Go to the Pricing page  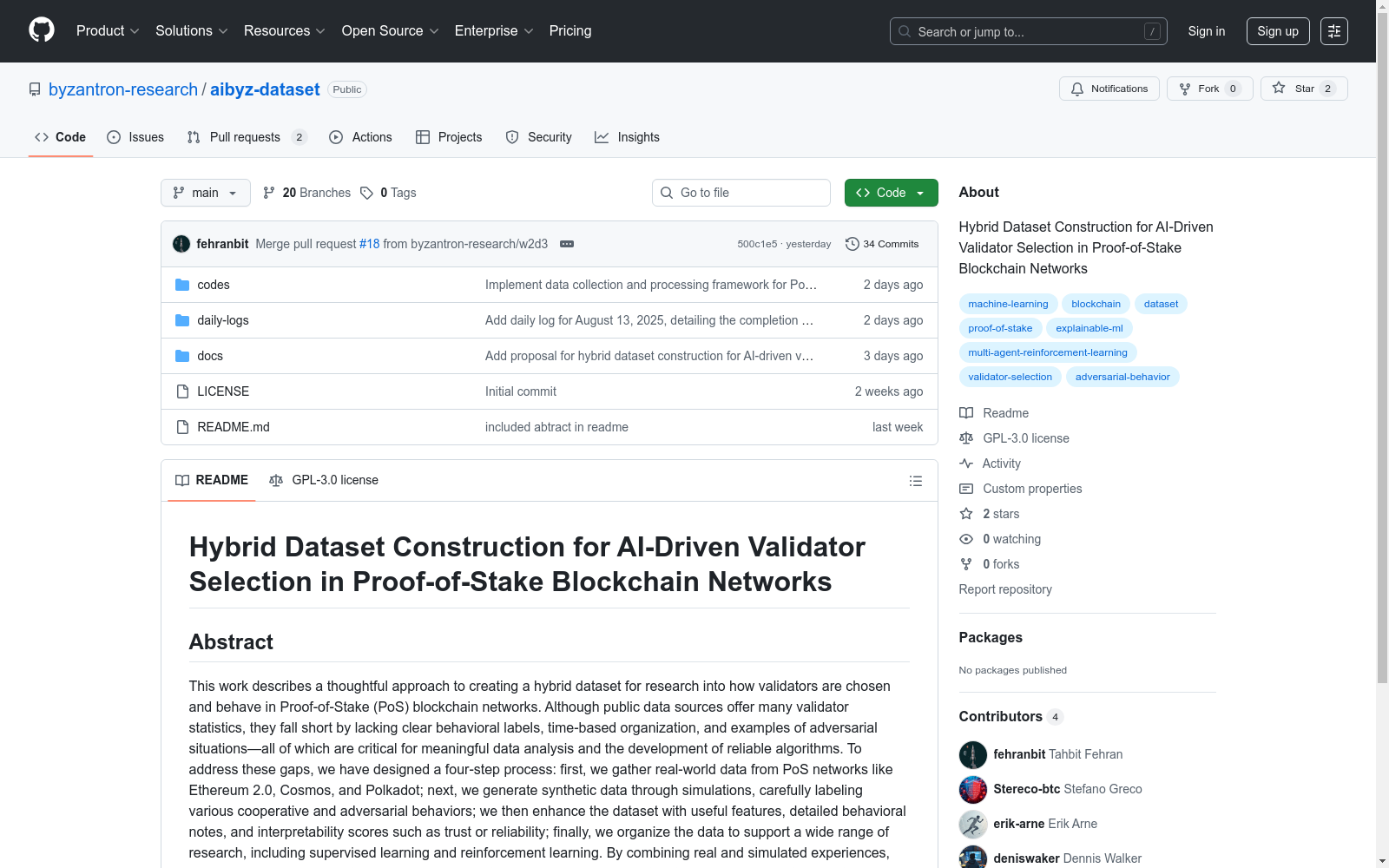pyautogui.click(x=570, y=31)
